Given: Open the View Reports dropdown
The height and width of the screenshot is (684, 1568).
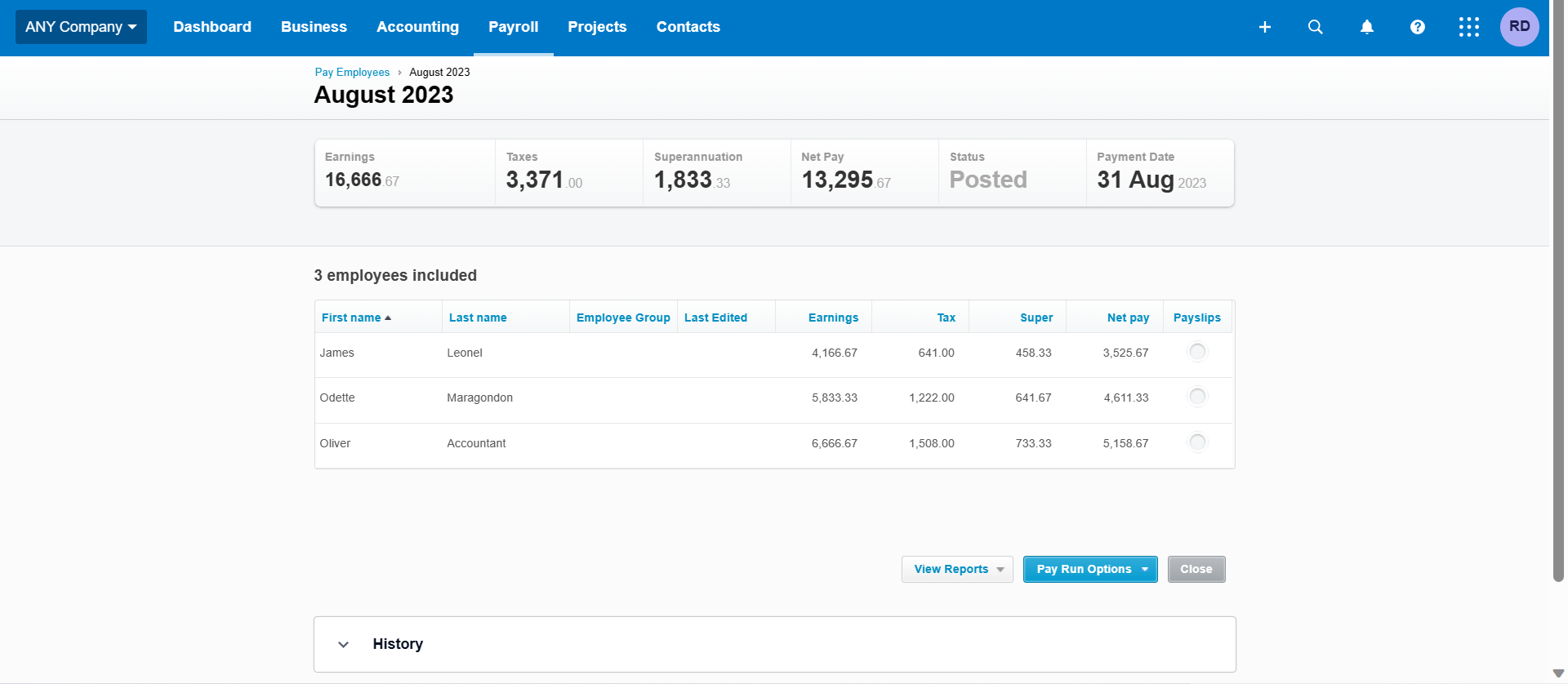Looking at the screenshot, I should point(957,569).
